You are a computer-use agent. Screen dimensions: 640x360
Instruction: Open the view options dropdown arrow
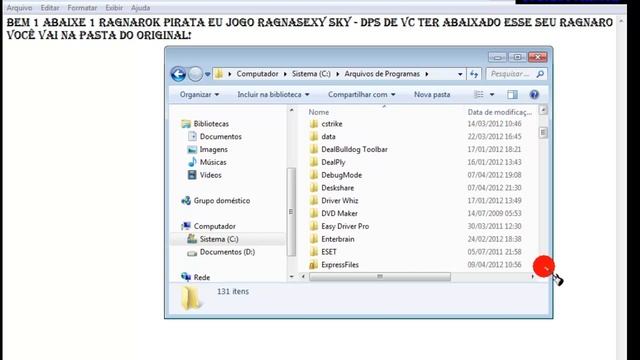pos(492,95)
